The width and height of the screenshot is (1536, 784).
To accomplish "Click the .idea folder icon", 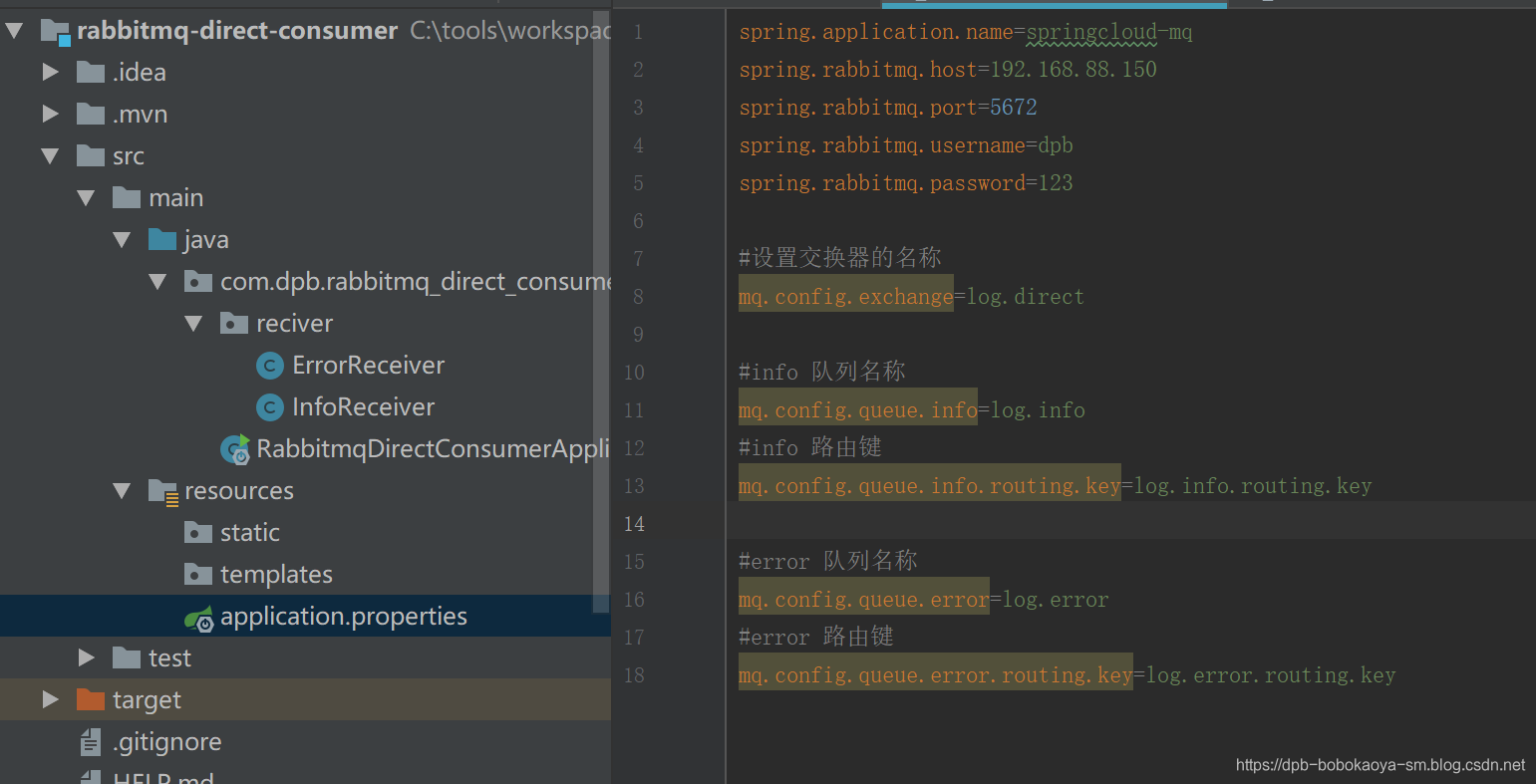I will coord(91,72).
